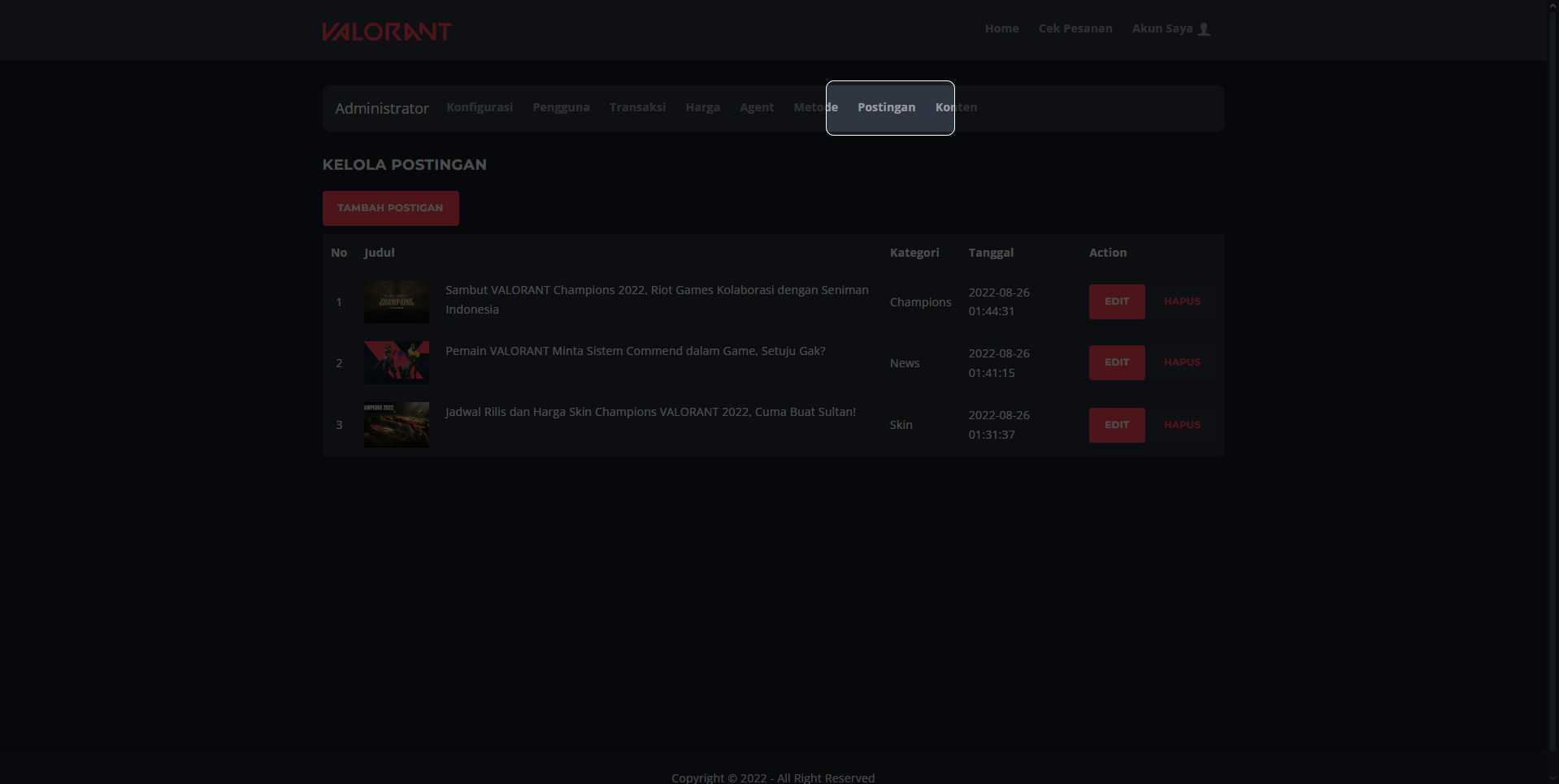Click the 'Action' column header
Image resolution: width=1559 pixels, height=784 pixels.
1108,253
